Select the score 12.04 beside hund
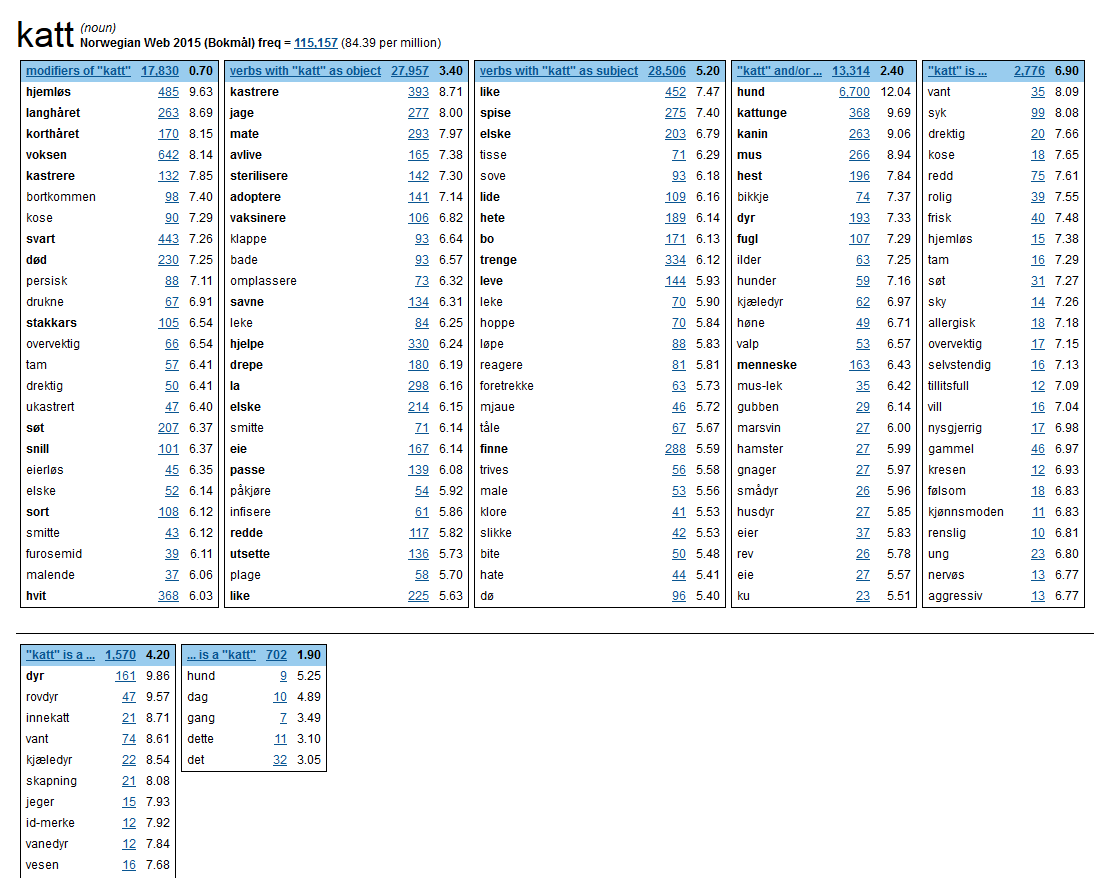Screen dimensions: 1094x878 coord(895,91)
